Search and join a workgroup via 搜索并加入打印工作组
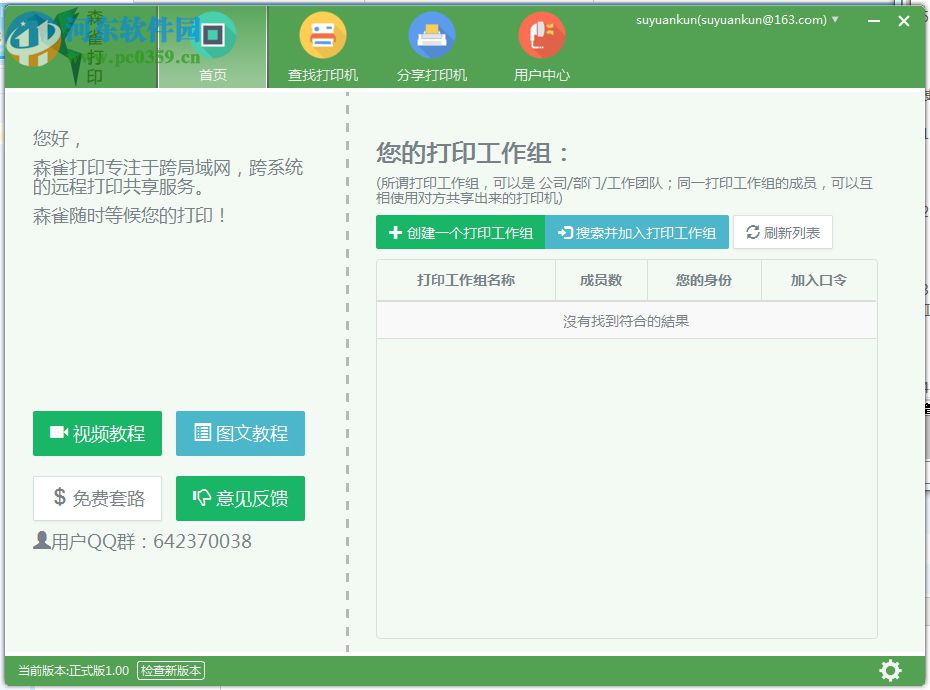Viewport: 930px width, 690px height. 637,232
